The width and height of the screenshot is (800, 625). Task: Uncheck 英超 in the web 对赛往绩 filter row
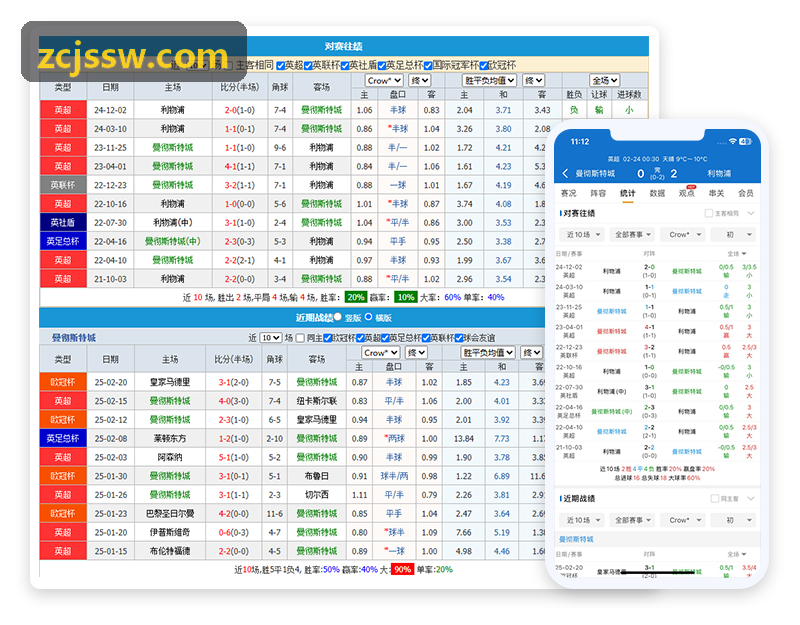tap(281, 65)
